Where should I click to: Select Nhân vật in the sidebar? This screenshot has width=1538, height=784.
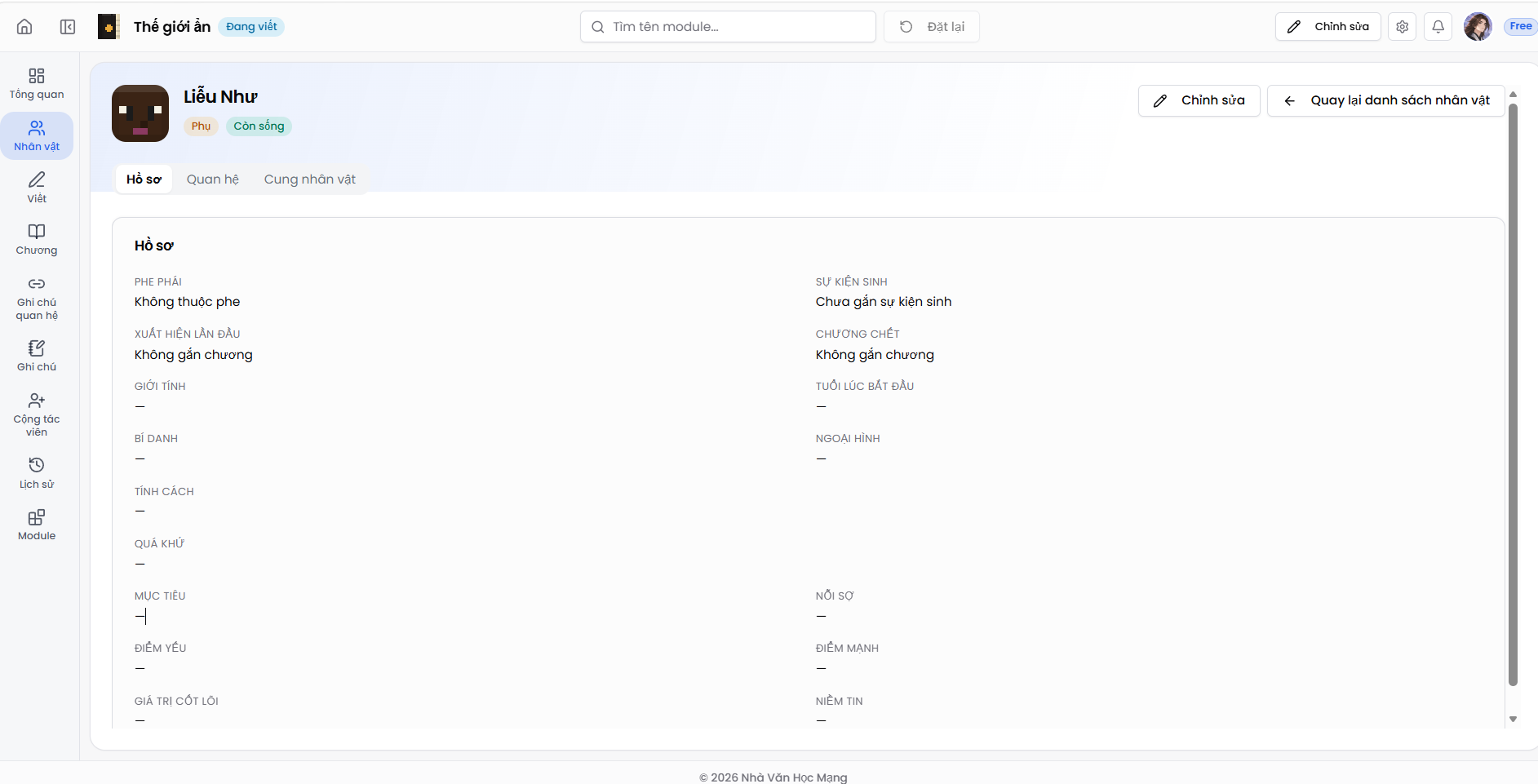pos(37,136)
